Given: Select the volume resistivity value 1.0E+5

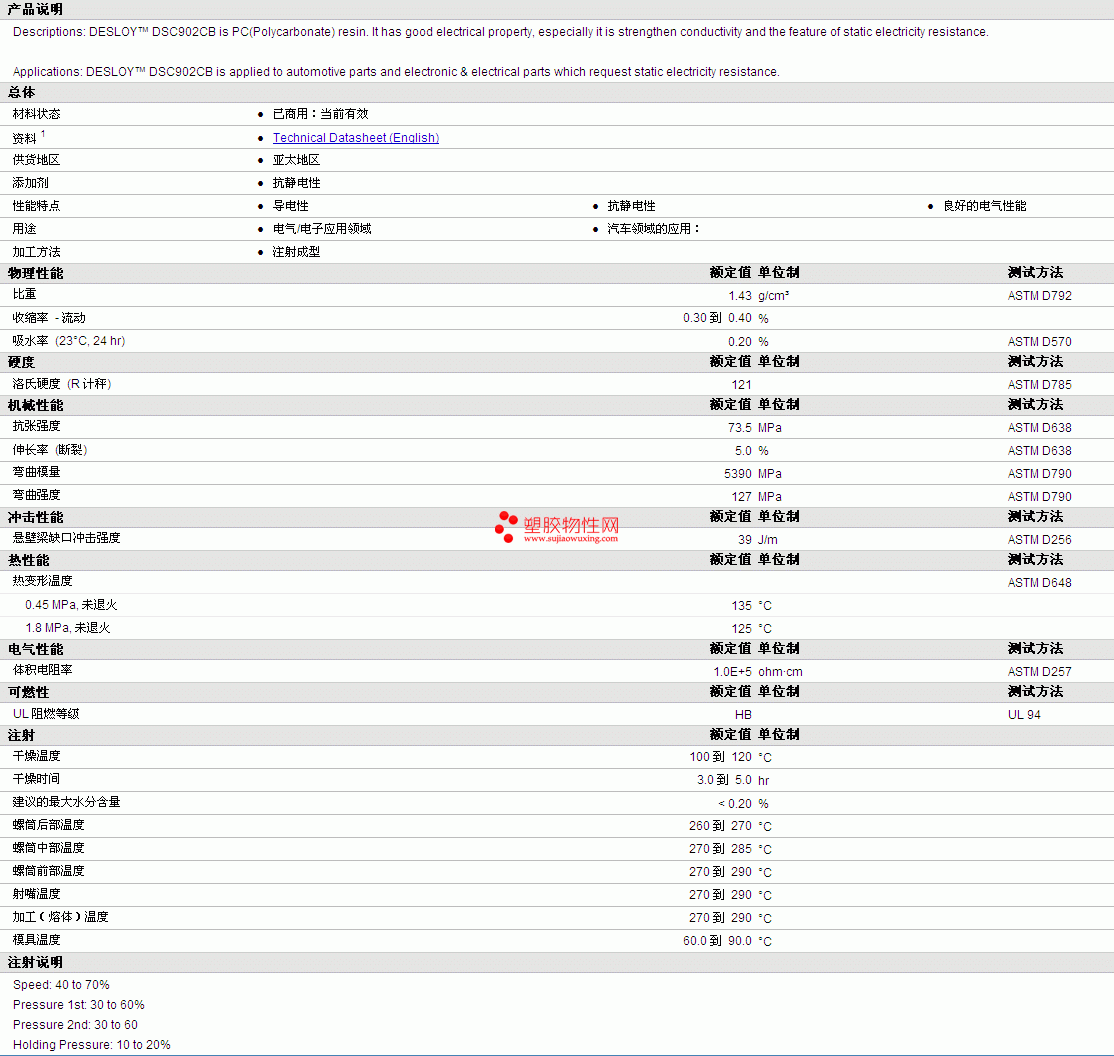Looking at the screenshot, I should [x=732, y=672].
